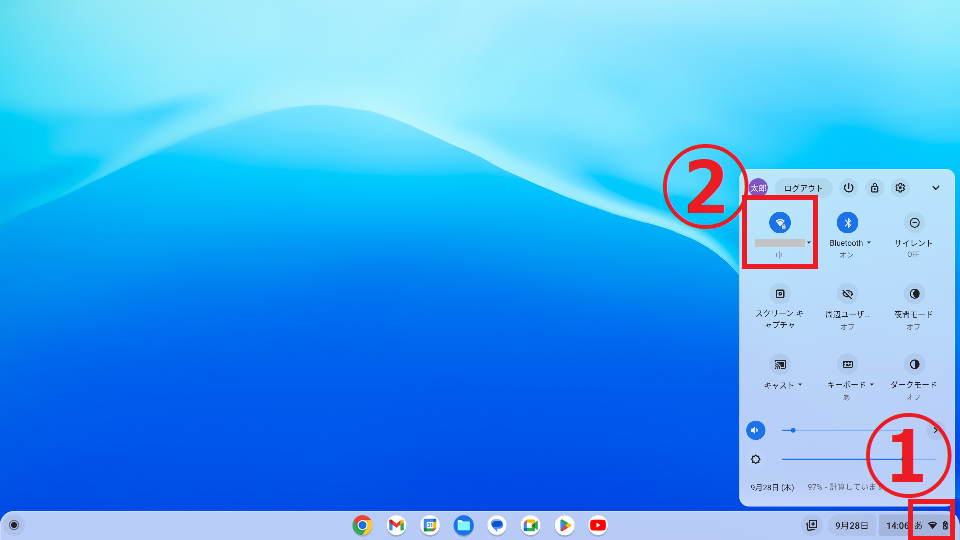
Task: Adjust the volume slider
Action: 855,430
